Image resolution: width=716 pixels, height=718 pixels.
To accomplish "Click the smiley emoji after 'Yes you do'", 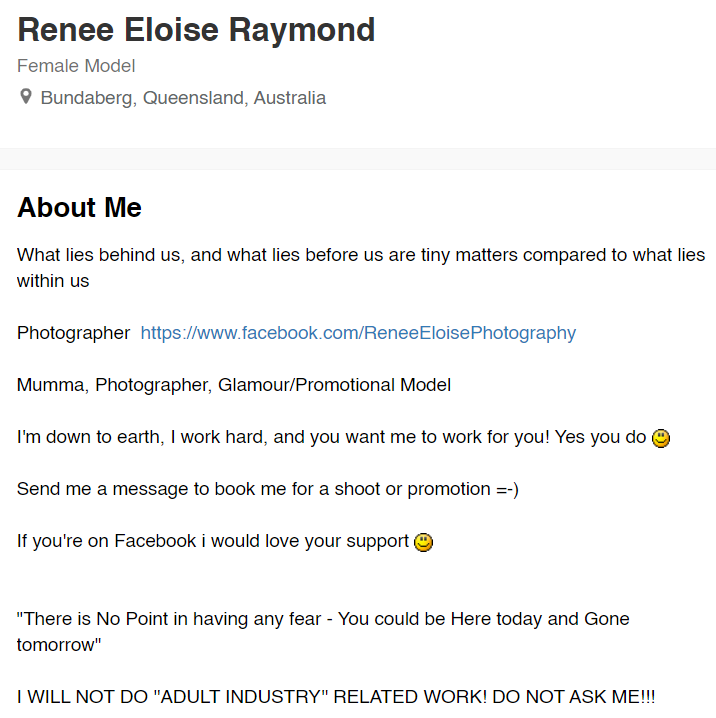I will coord(661,438).
